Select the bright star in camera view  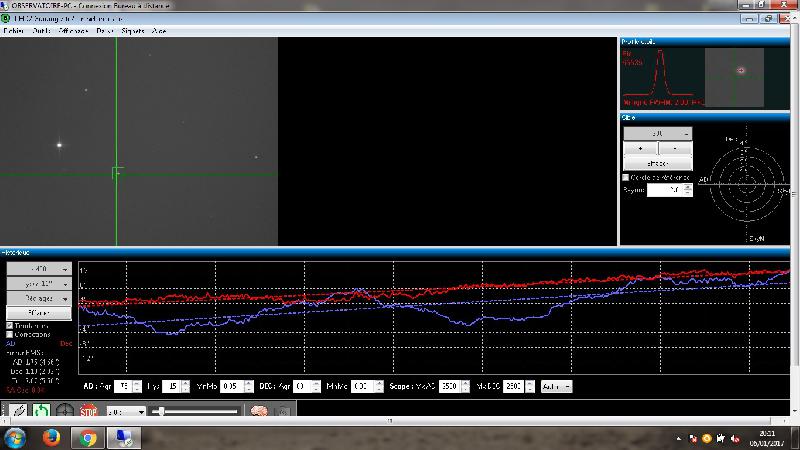coord(59,145)
